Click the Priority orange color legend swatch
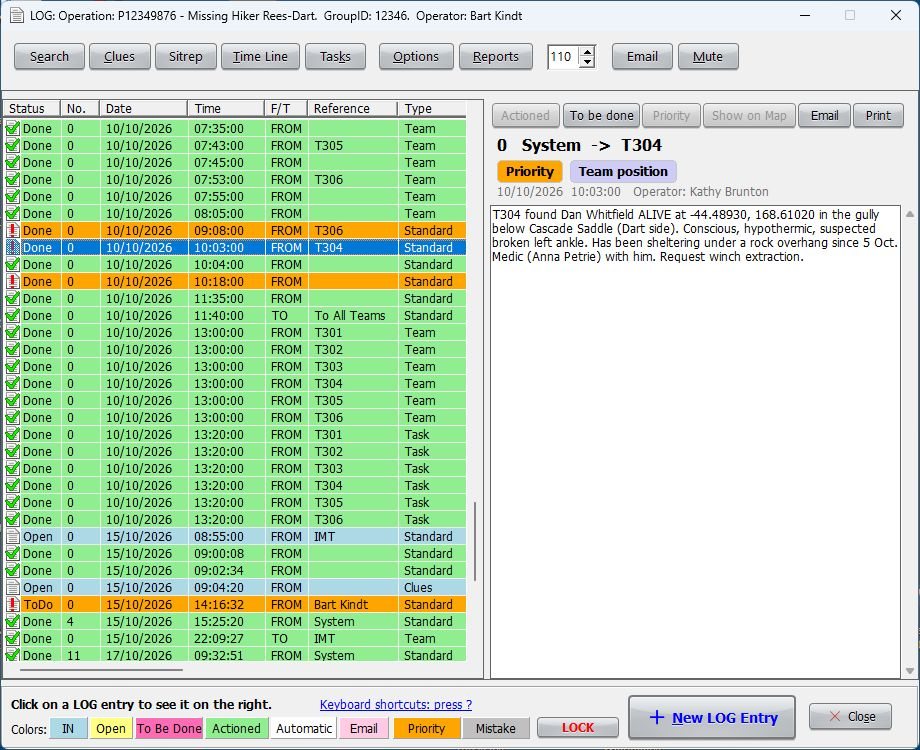 pos(426,728)
